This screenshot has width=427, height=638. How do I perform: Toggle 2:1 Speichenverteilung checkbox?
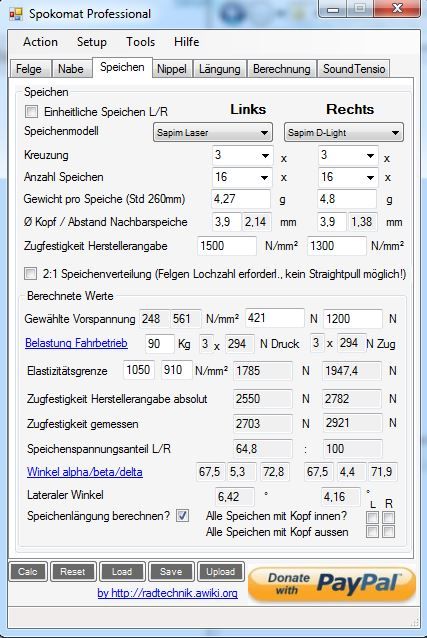[30, 273]
